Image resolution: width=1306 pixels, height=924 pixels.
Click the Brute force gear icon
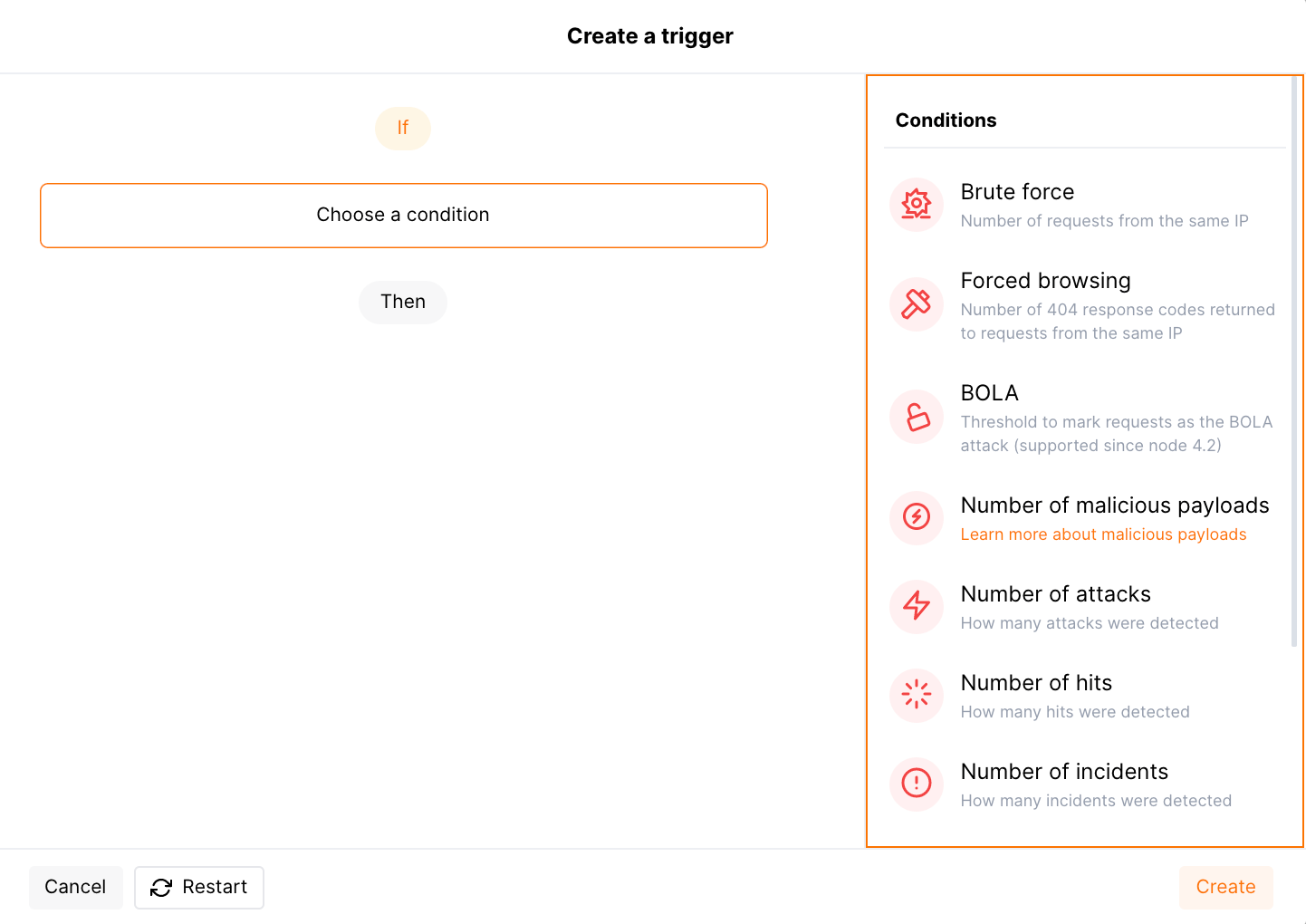tap(917, 205)
